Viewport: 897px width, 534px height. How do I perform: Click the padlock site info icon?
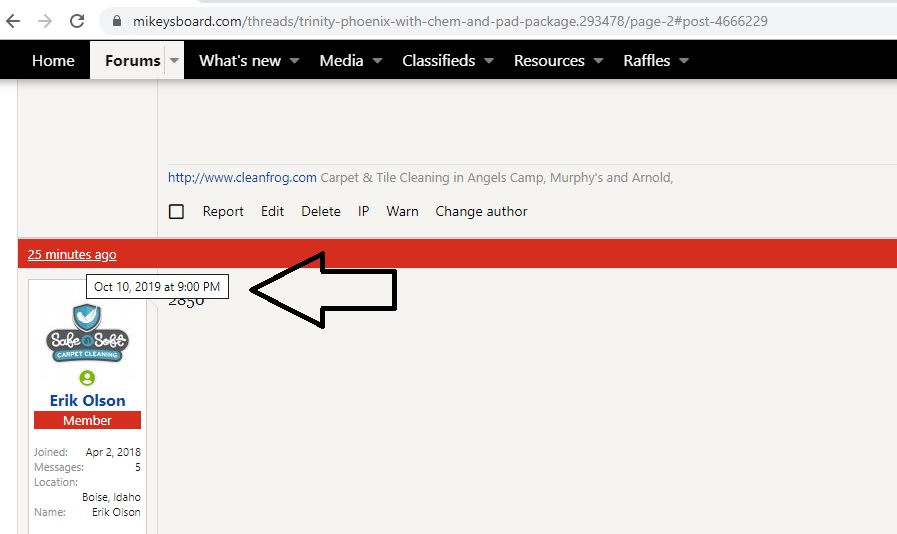tap(118, 21)
